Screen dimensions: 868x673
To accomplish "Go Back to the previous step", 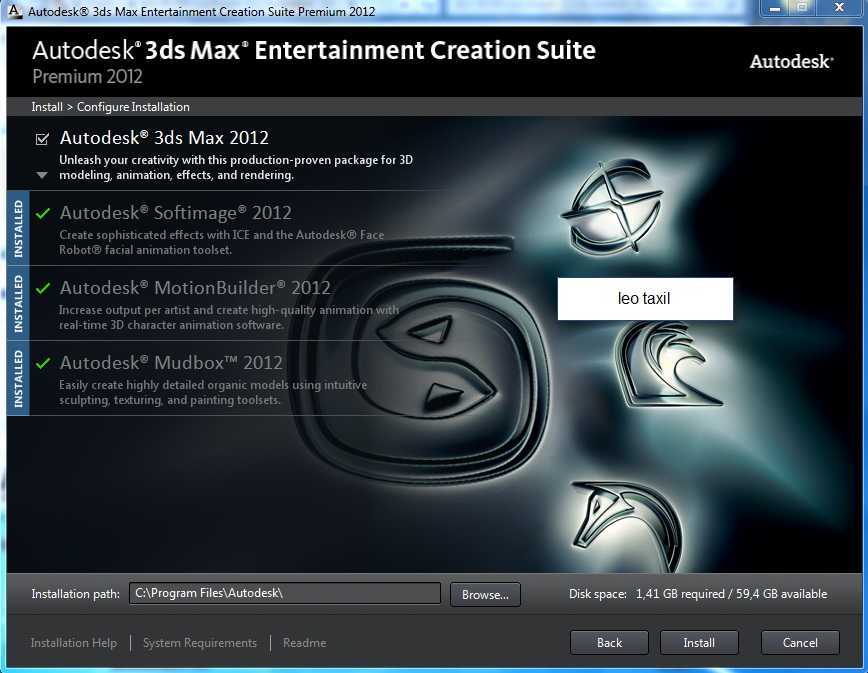I will (609, 643).
